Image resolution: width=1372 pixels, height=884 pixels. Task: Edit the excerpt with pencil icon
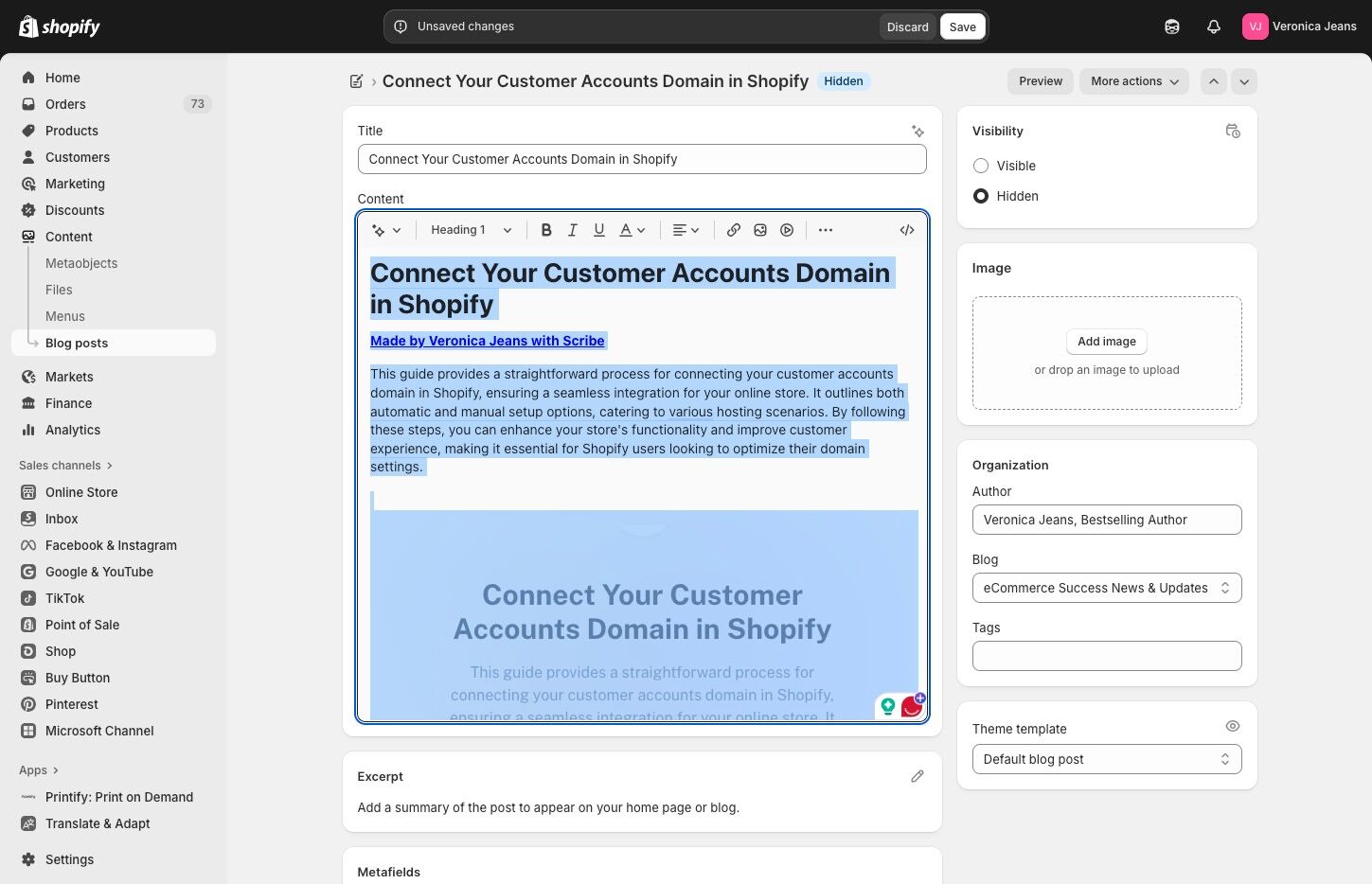[x=918, y=776]
